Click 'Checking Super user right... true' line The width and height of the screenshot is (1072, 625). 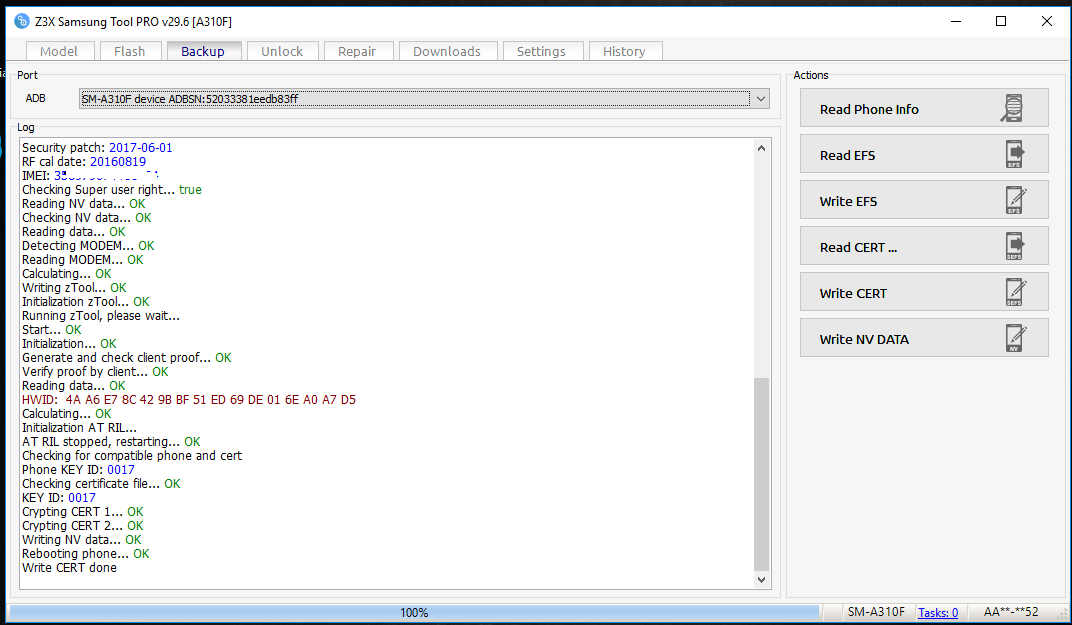[x=111, y=189]
